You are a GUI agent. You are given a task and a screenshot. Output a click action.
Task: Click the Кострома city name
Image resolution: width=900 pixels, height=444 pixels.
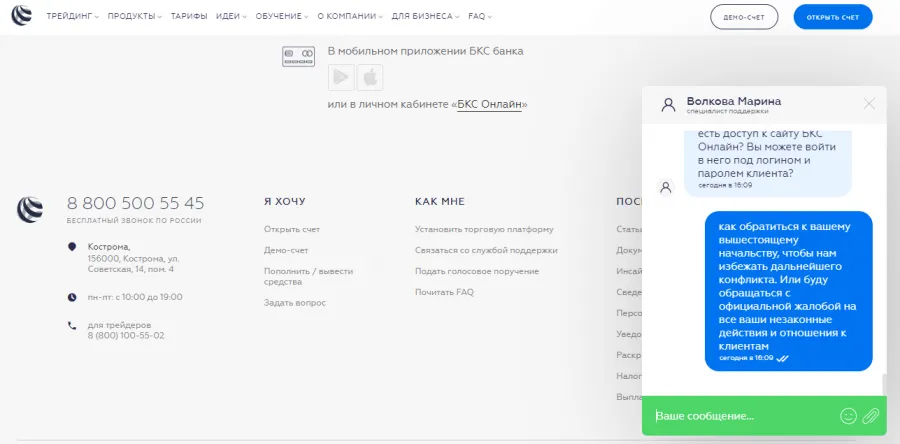point(109,247)
